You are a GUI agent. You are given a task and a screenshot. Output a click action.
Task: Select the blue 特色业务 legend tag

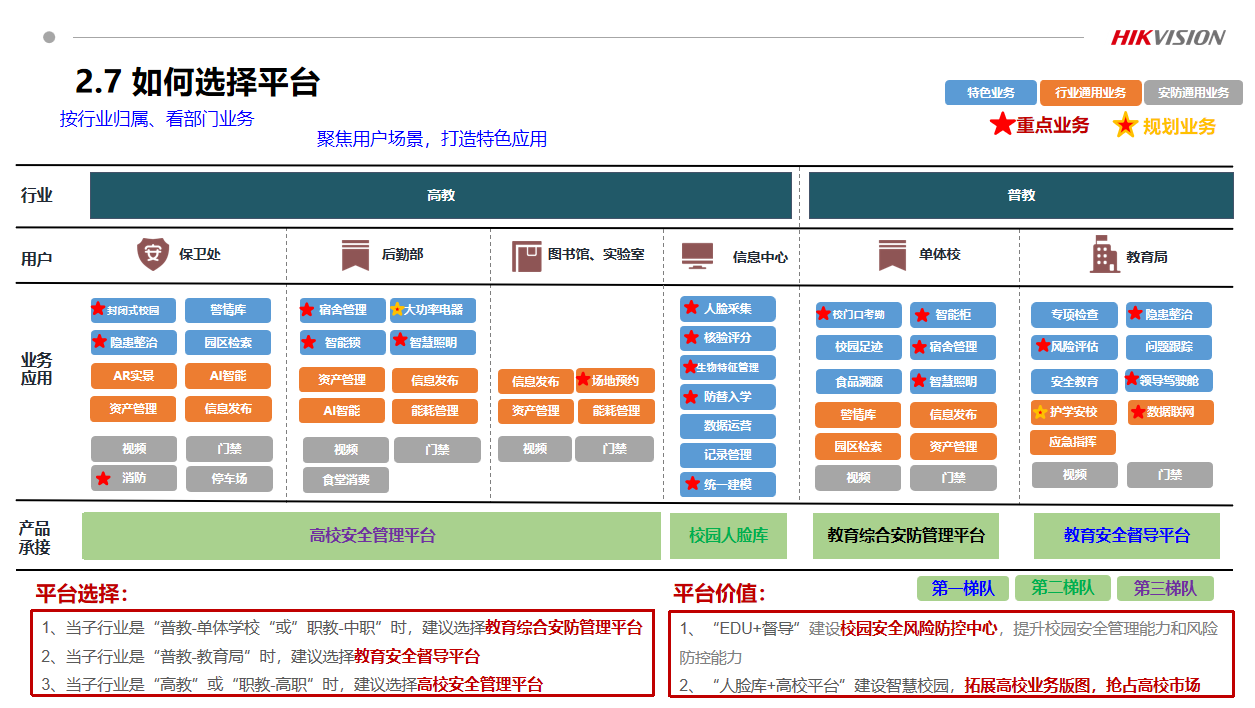point(991,93)
